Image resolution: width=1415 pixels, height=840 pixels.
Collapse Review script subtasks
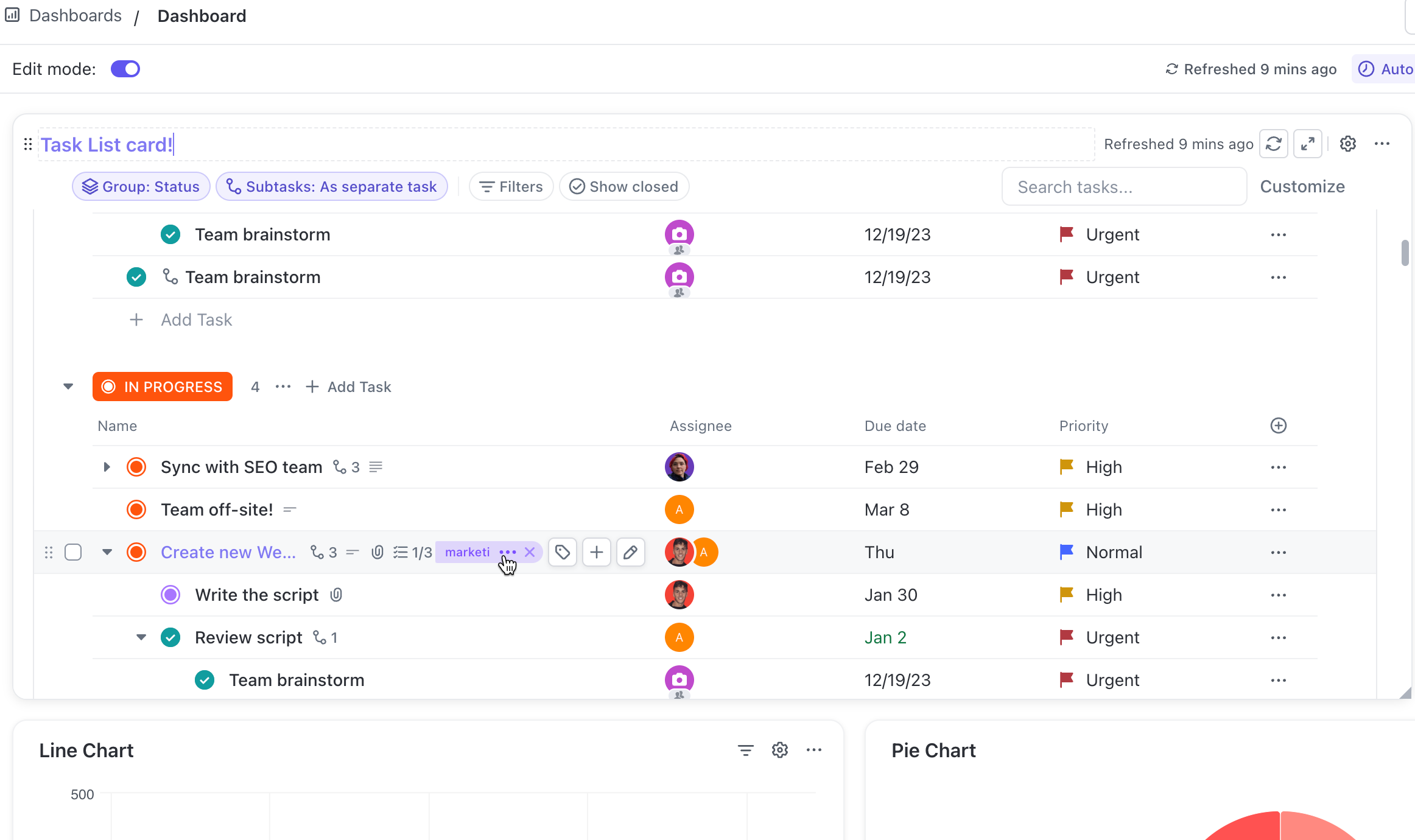coord(141,637)
